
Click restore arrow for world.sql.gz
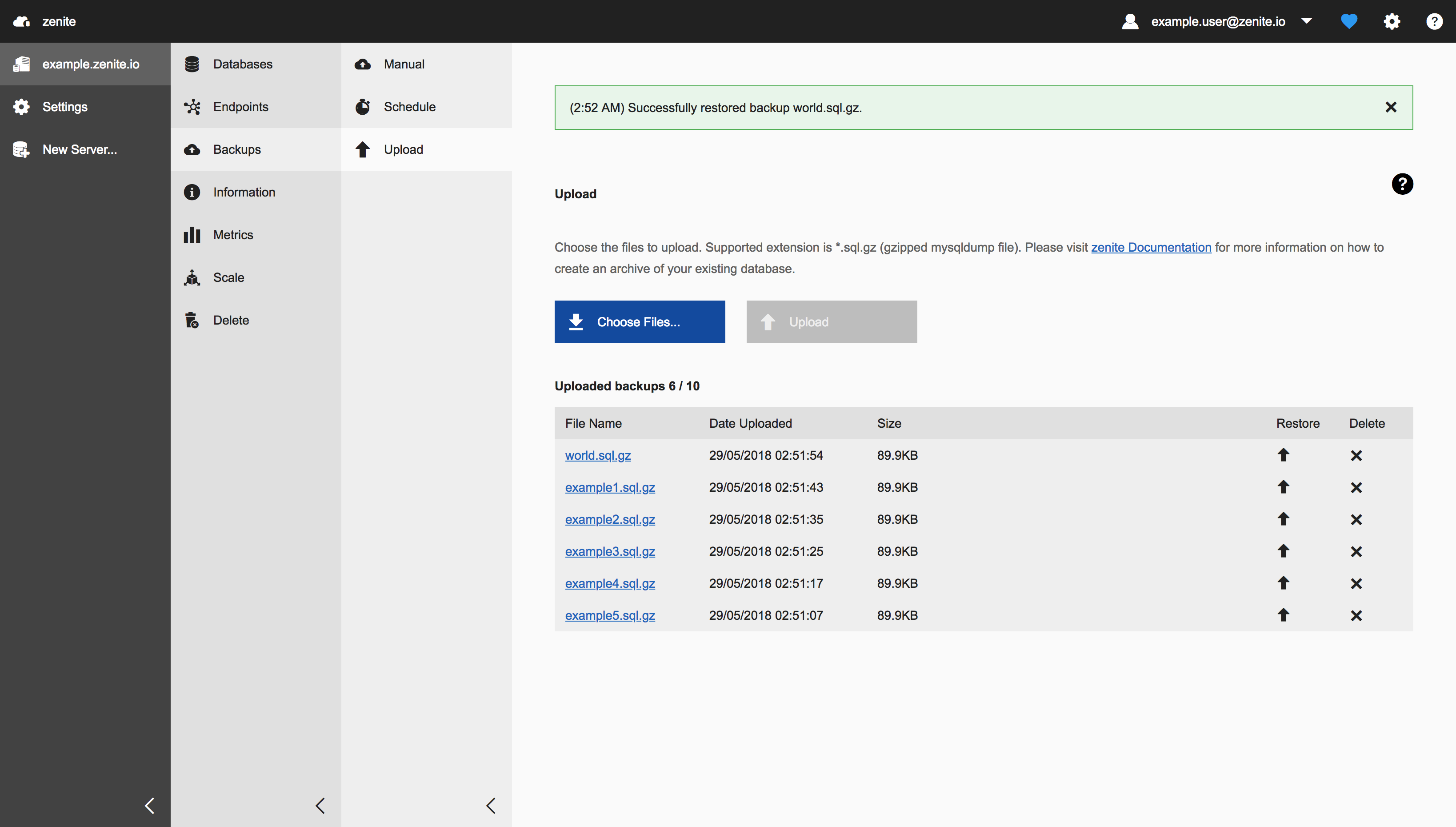[x=1283, y=455]
